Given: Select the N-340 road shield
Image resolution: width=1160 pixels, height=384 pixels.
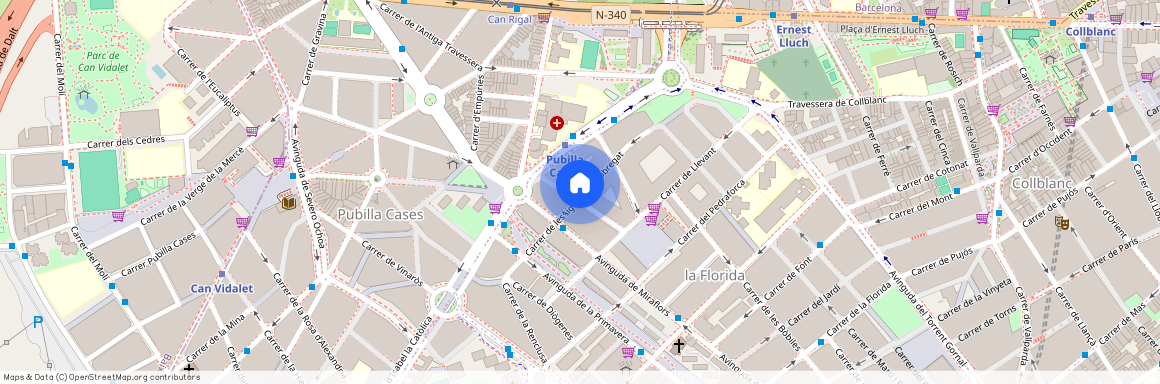Looking at the screenshot, I should point(612,15).
